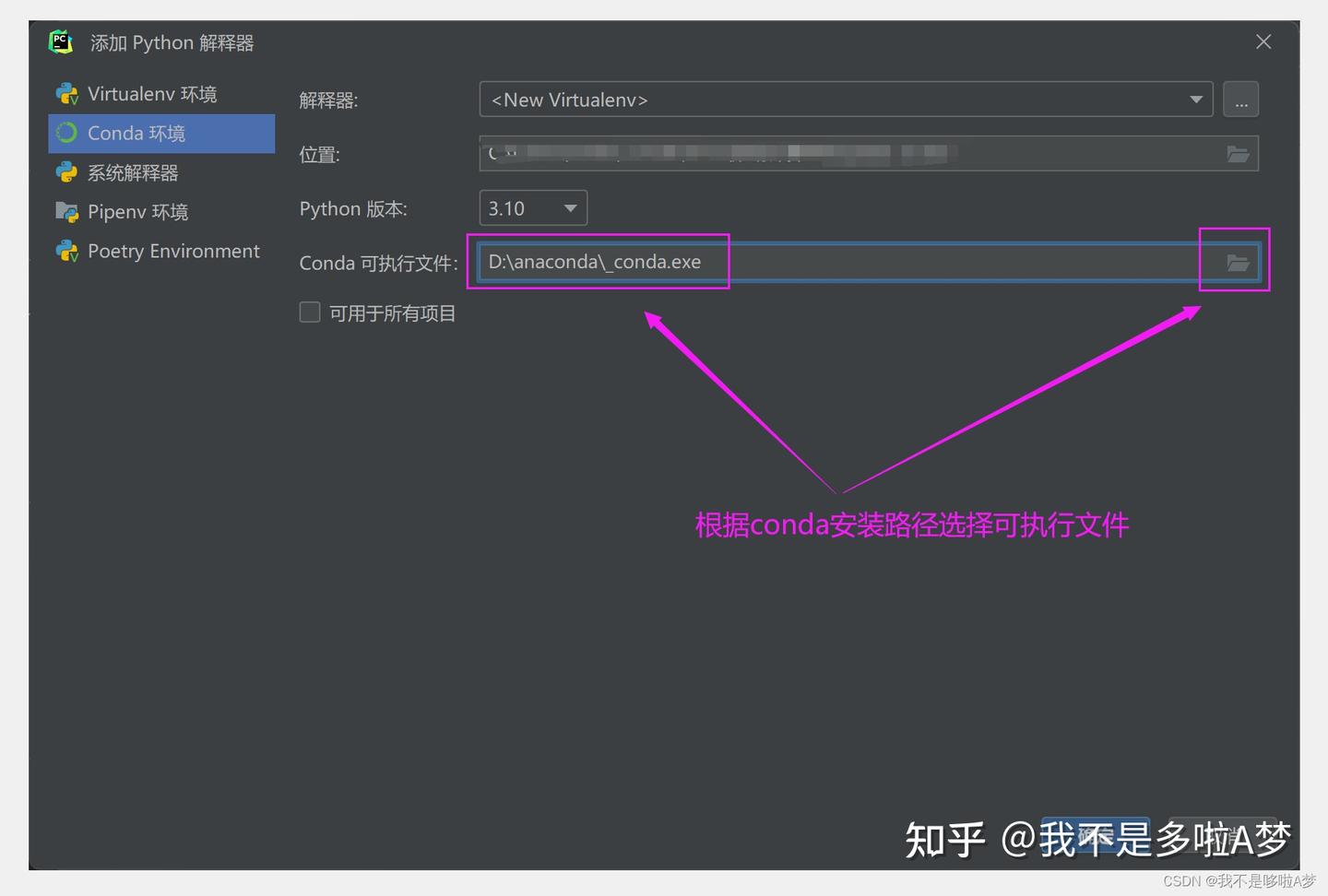This screenshot has height=896, width=1328.
Task: Select Virtualenv 环境 in the sidebar
Action: point(161,94)
